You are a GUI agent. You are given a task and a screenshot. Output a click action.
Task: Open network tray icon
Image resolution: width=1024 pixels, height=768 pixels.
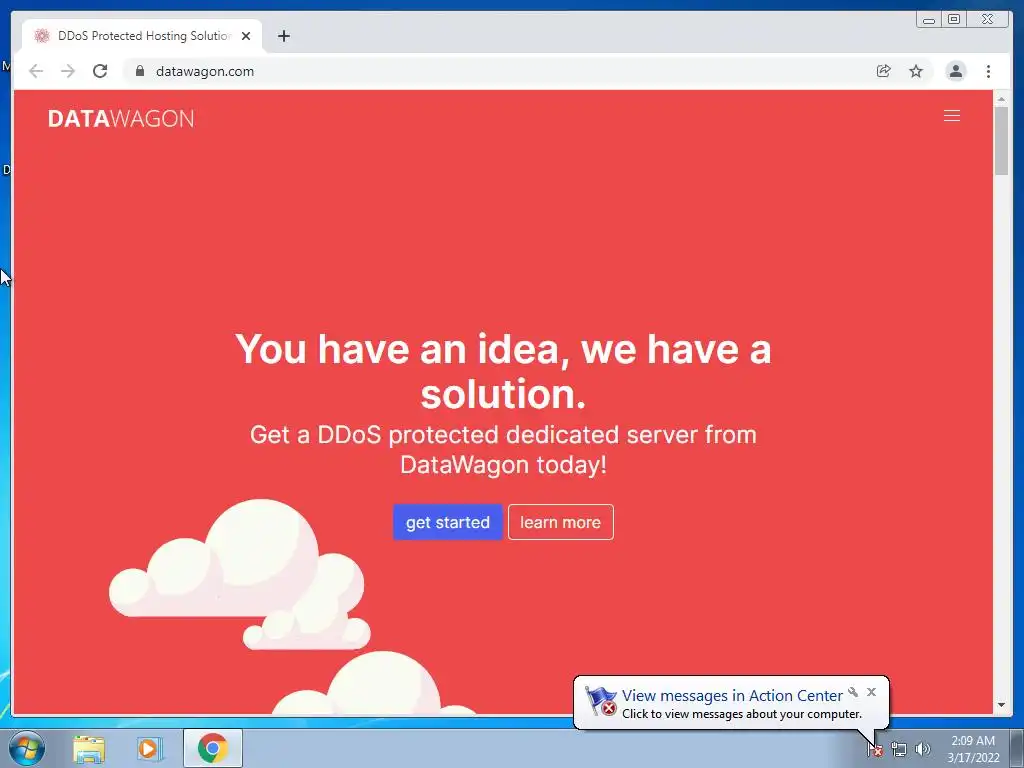899,750
